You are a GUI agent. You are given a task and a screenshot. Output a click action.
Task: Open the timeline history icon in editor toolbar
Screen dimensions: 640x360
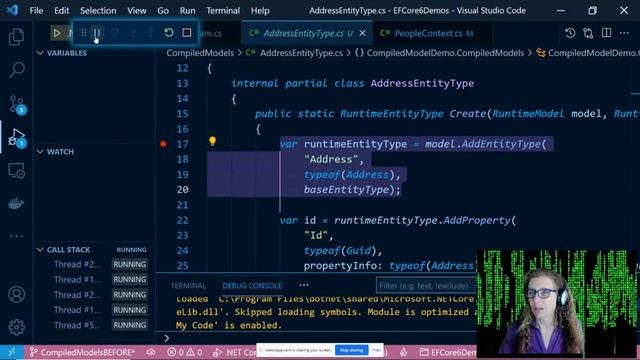570,33
